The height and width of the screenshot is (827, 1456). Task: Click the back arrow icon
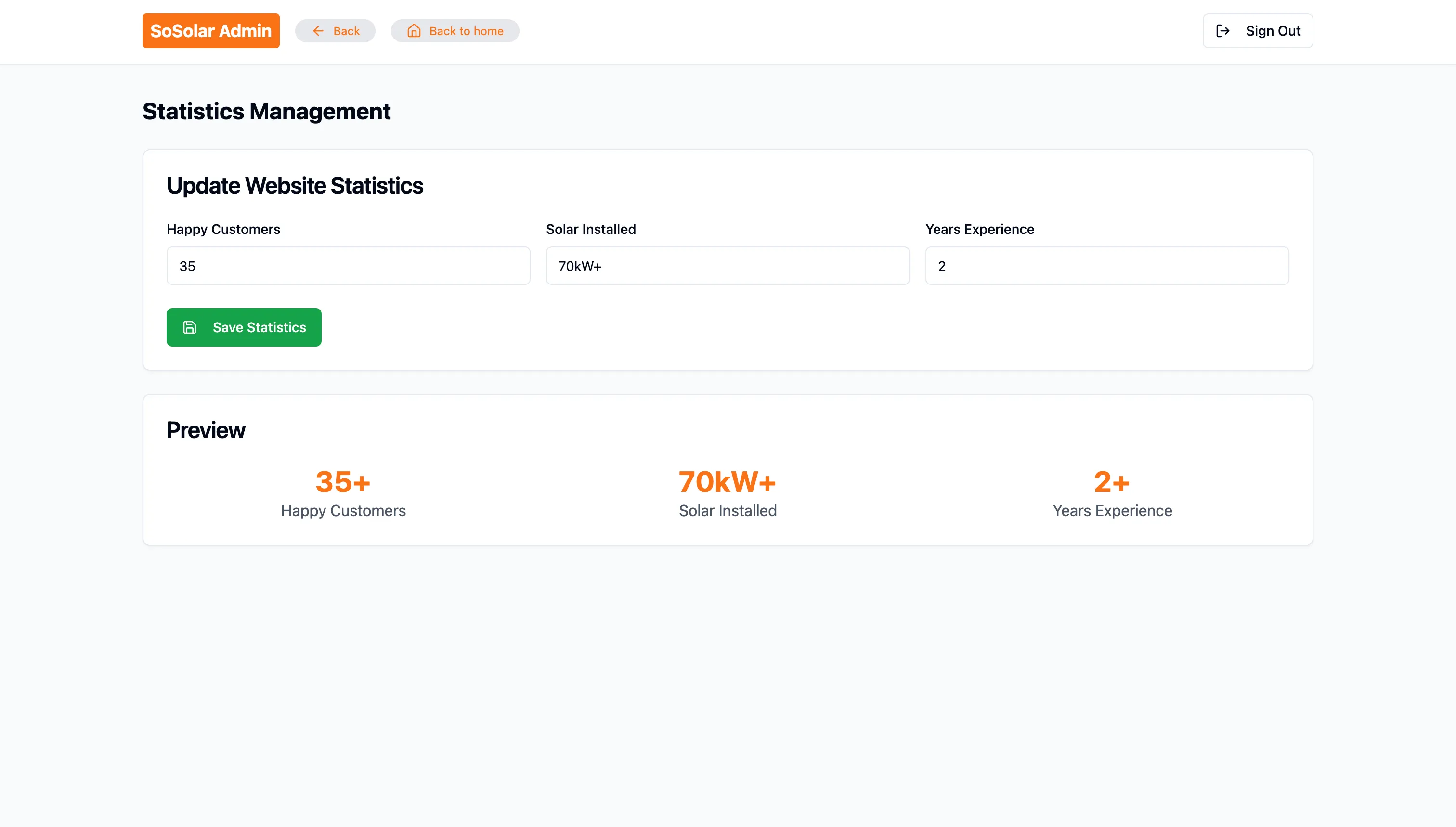(318, 31)
